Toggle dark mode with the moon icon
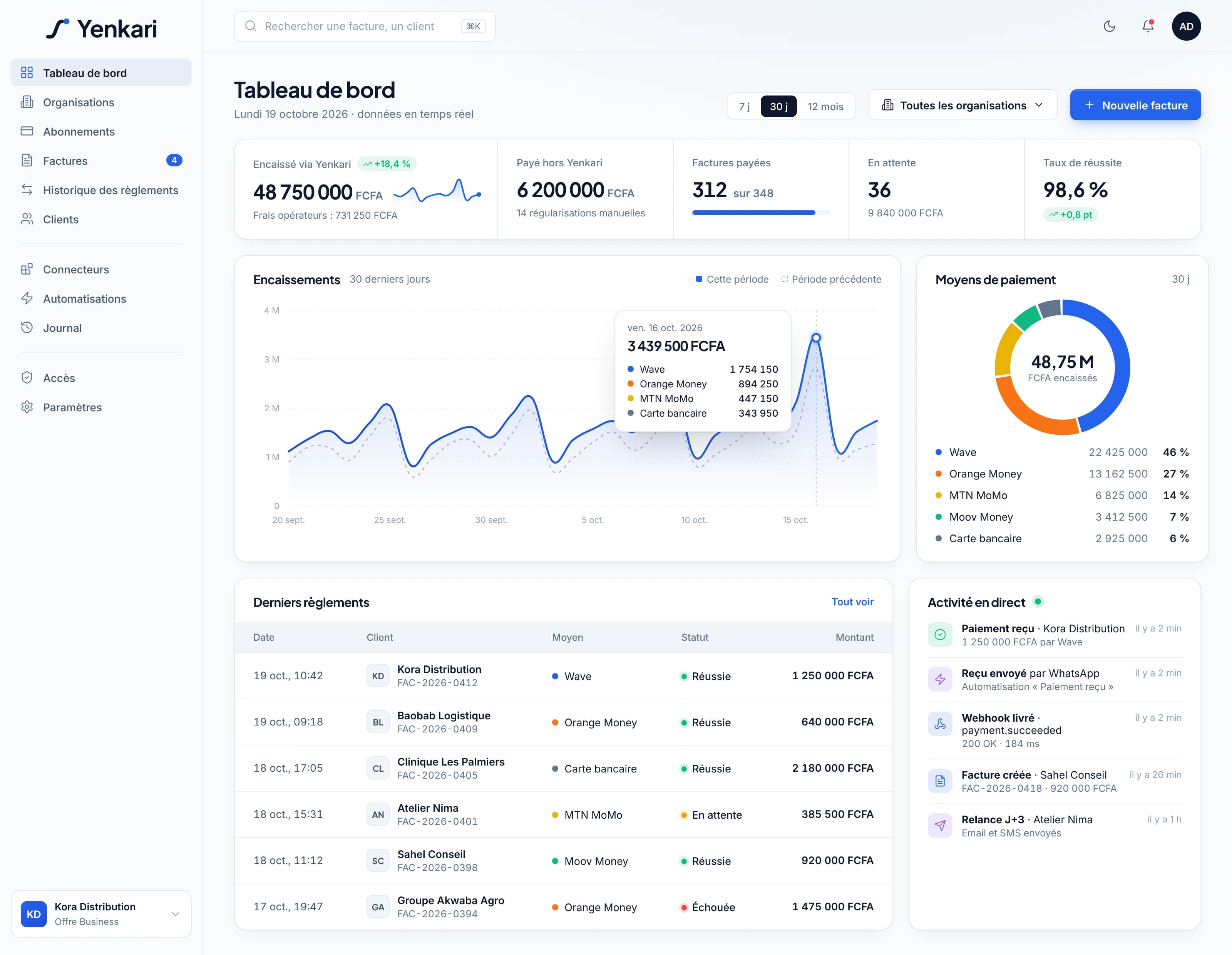This screenshot has height=955, width=1232. tap(1109, 26)
